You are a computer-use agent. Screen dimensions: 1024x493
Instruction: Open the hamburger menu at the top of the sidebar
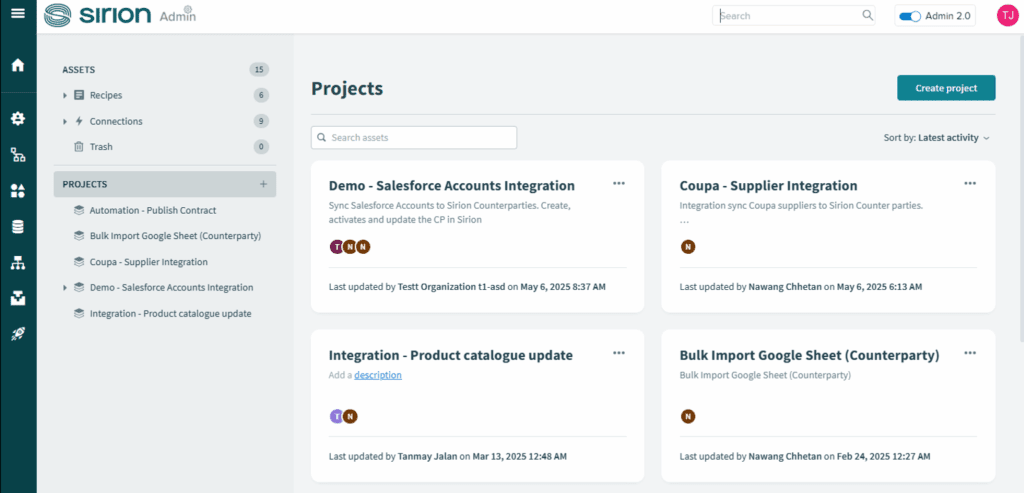(x=18, y=12)
